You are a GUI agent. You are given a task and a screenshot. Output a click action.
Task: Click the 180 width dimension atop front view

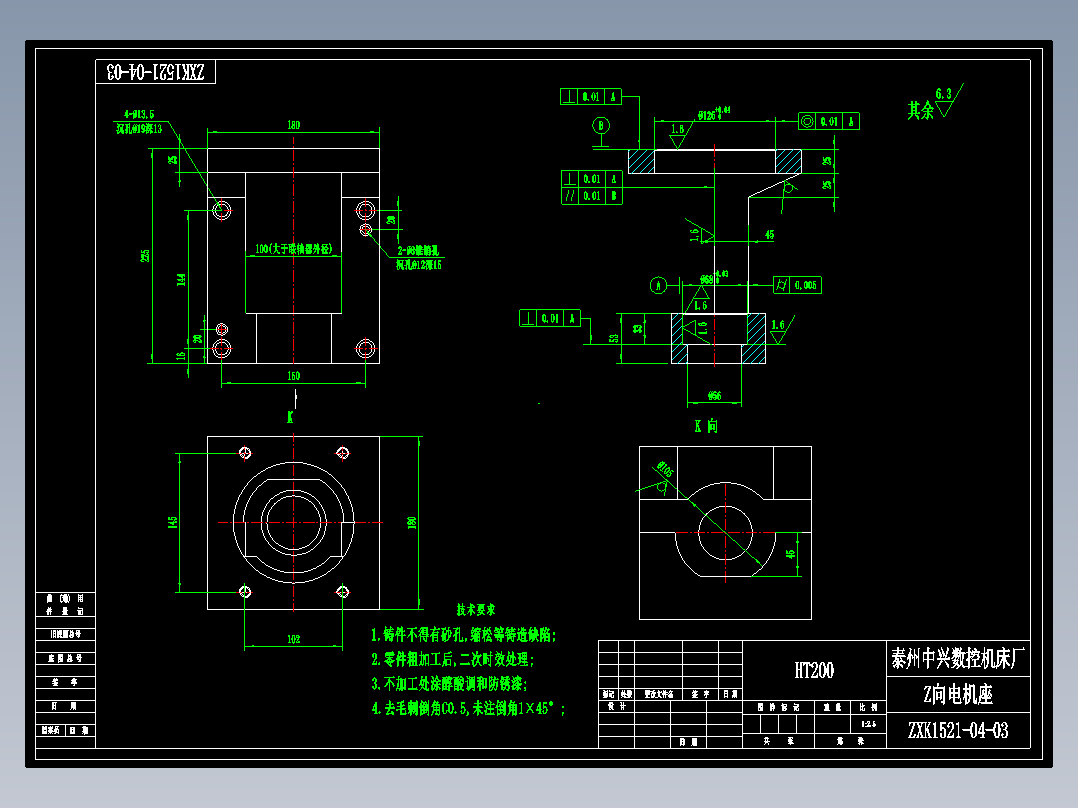[294, 125]
